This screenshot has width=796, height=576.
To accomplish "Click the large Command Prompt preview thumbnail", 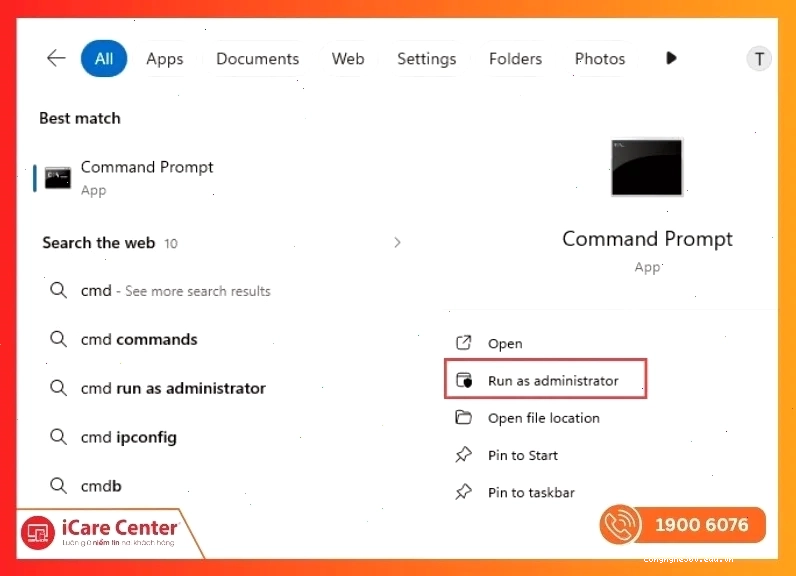I will point(647,167).
